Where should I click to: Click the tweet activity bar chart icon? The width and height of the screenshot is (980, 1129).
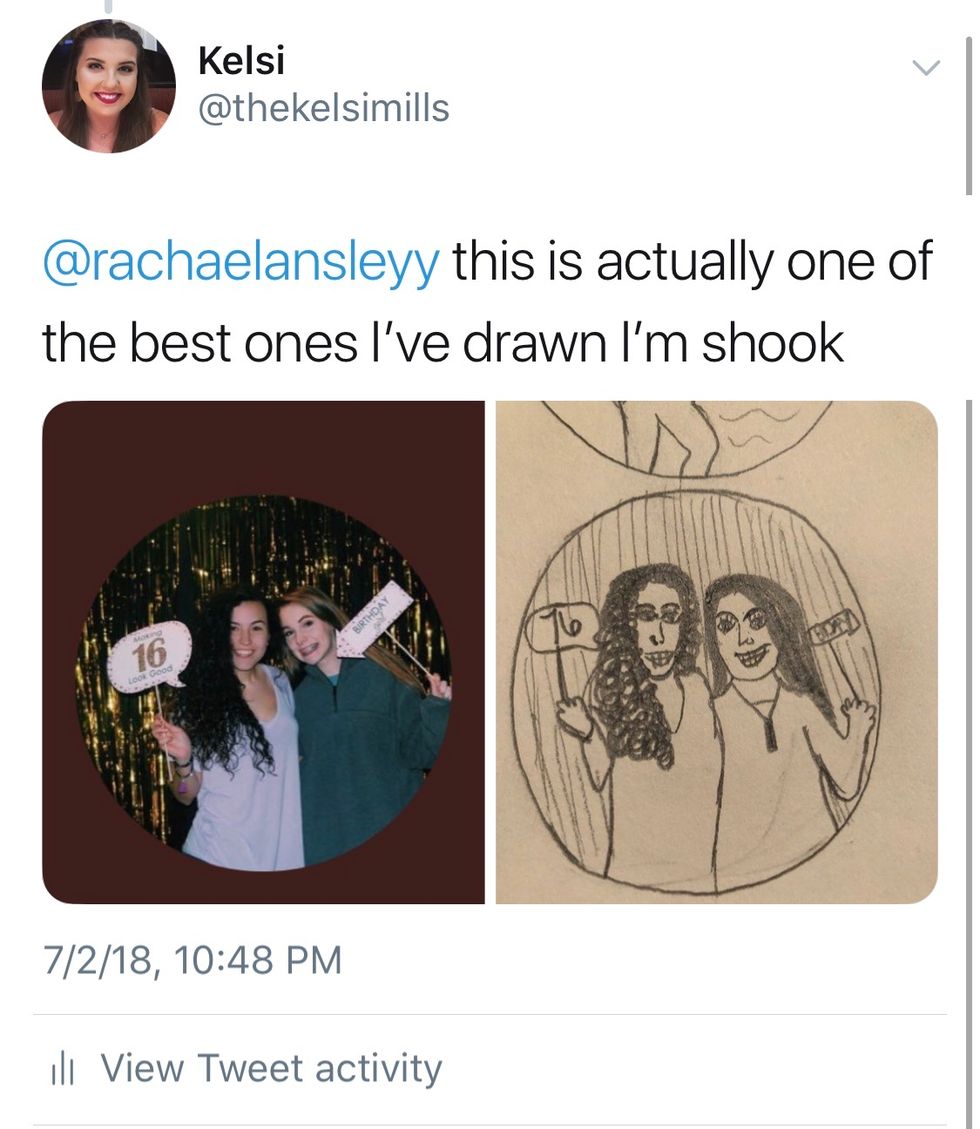pos(62,1069)
